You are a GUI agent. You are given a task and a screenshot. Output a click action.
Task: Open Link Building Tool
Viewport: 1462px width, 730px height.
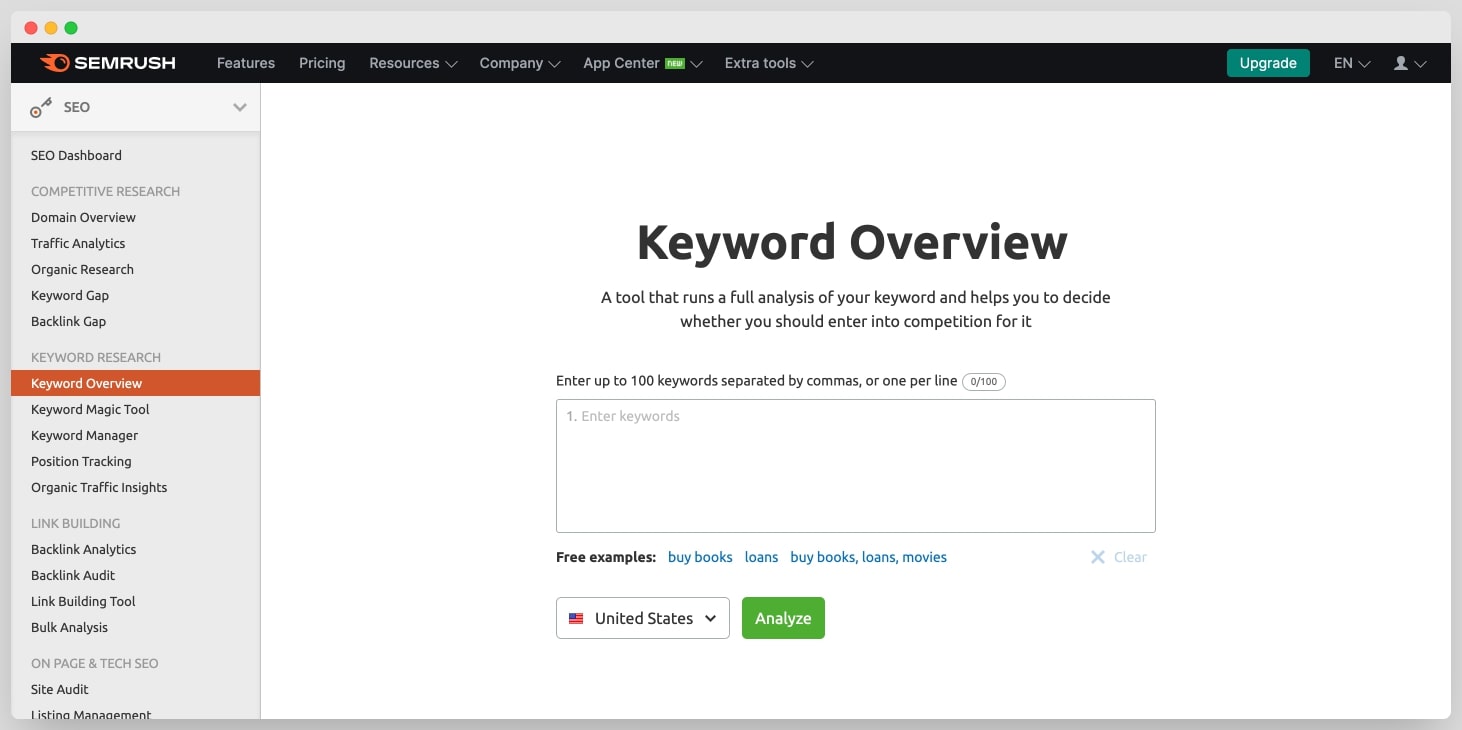coord(83,601)
